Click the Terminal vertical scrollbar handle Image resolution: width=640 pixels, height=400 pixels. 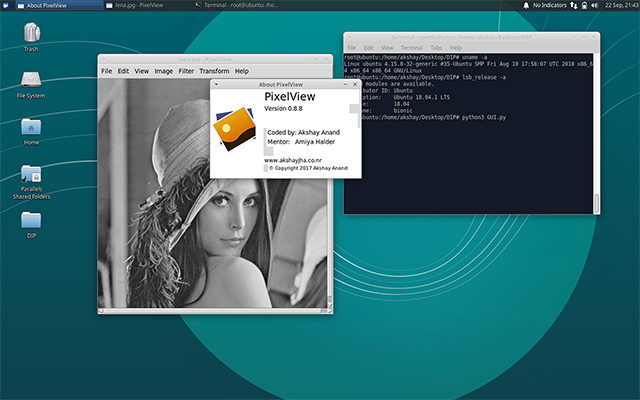(x=596, y=203)
